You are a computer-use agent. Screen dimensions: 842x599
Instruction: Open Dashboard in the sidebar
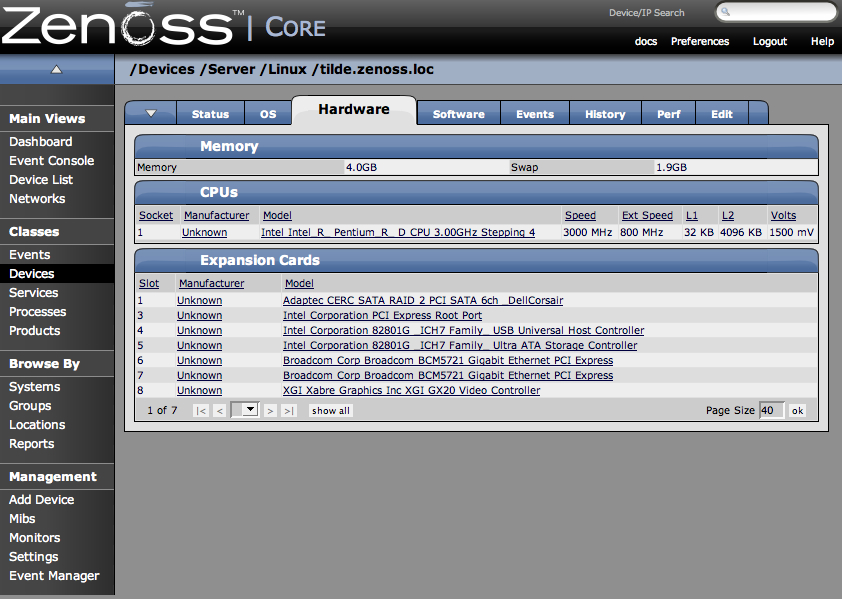(40, 142)
